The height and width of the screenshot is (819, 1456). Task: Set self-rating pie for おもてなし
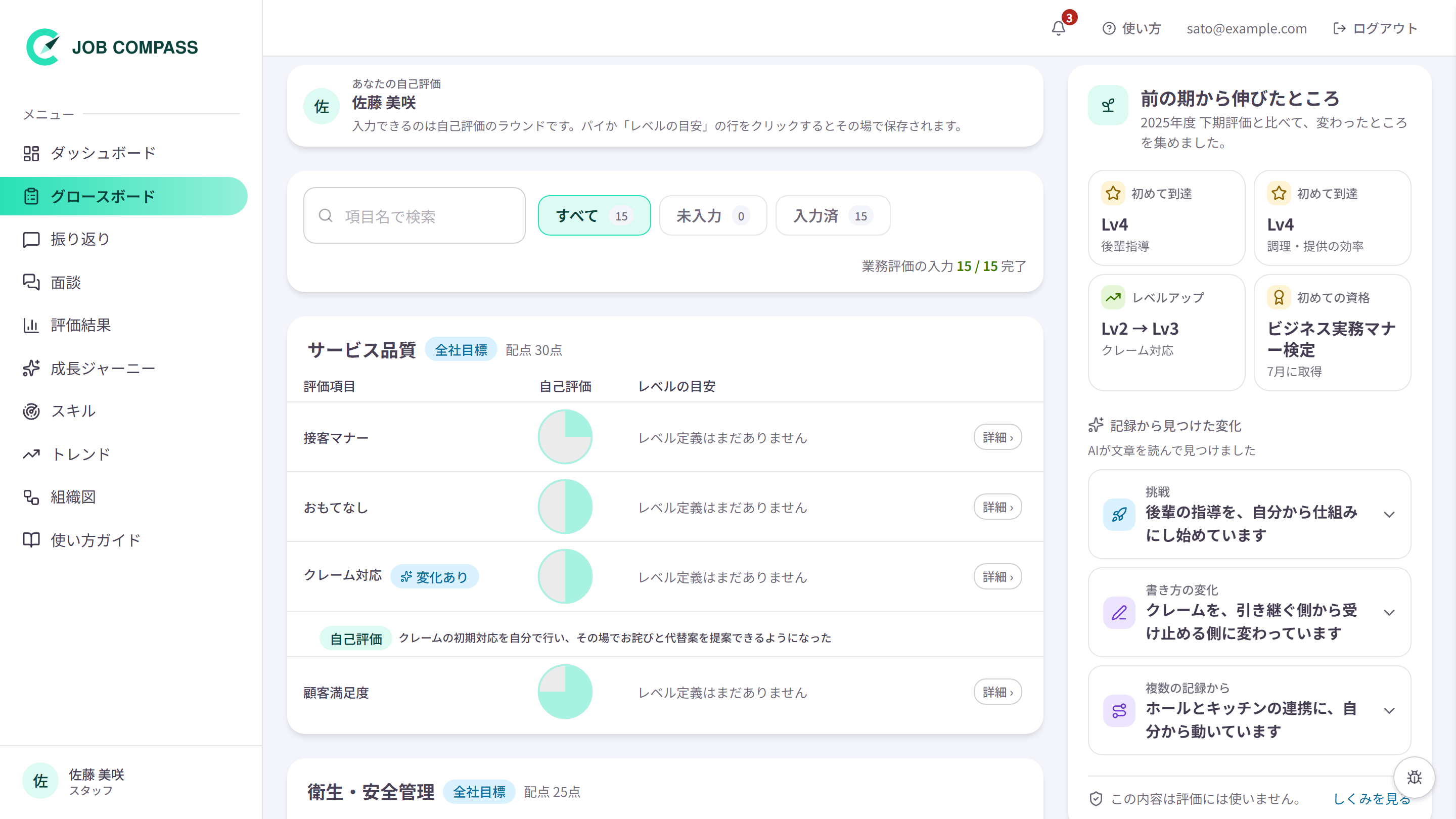565,507
